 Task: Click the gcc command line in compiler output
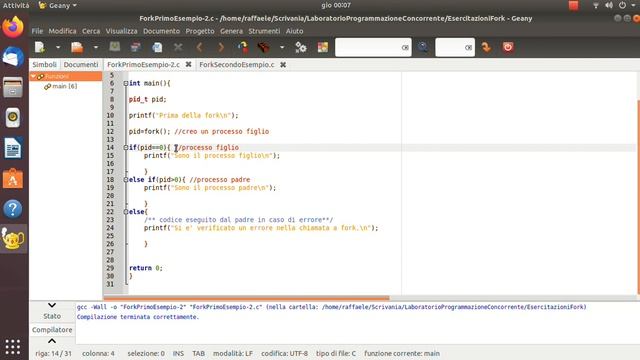331,307
